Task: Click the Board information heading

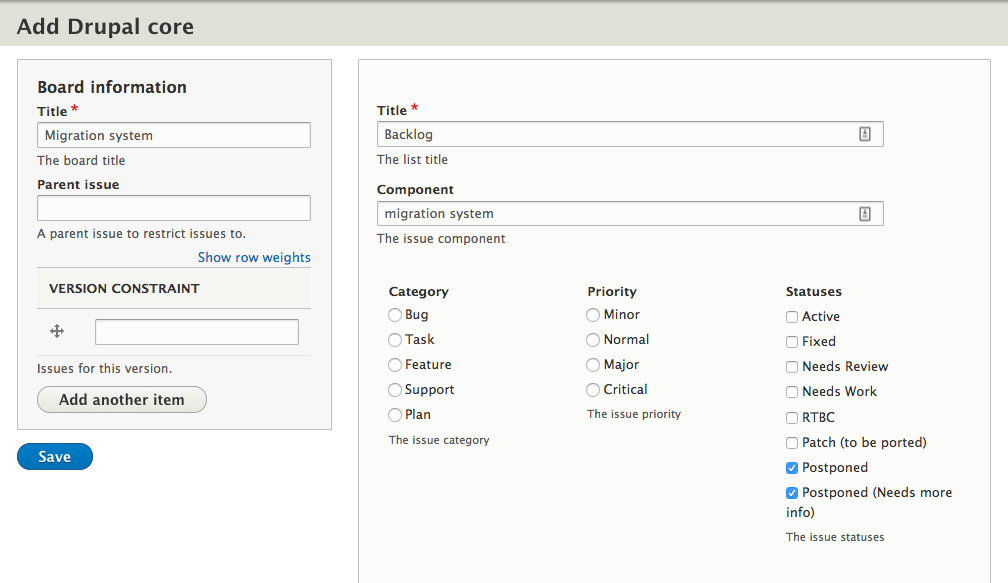Action: 112,87
